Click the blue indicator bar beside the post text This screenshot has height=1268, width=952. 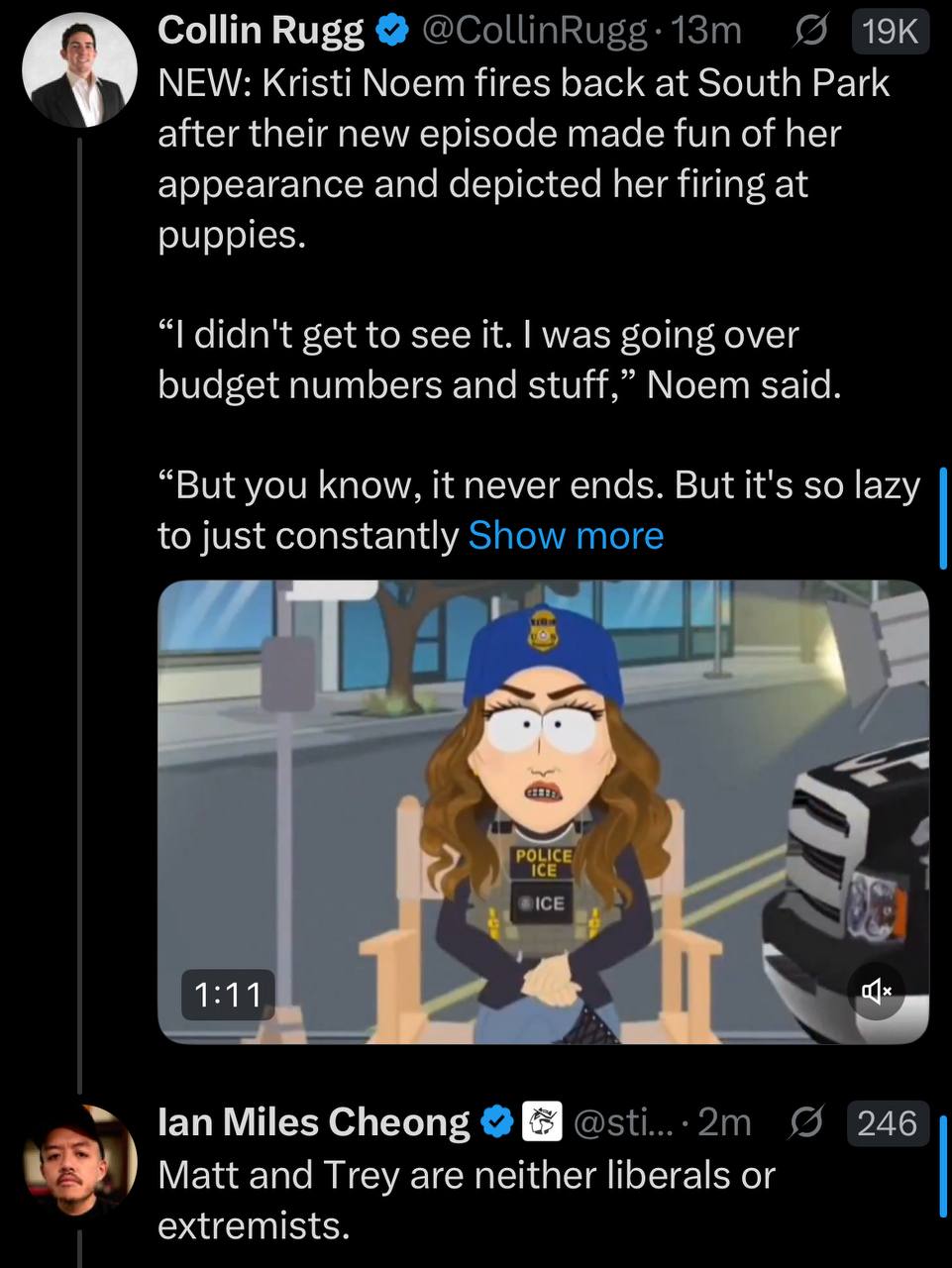click(943, 517)
